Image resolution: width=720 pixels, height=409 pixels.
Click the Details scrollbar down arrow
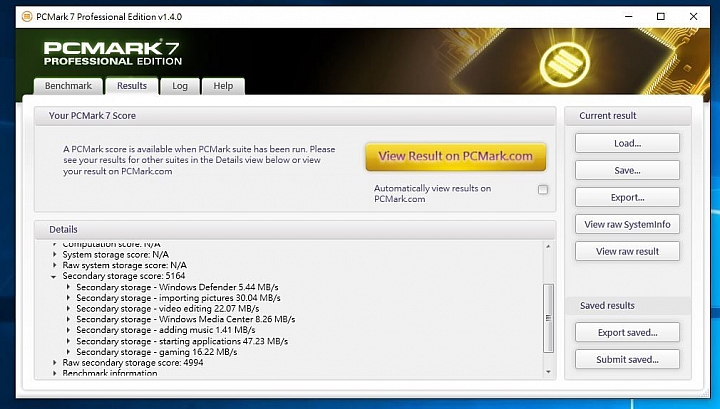548,372
